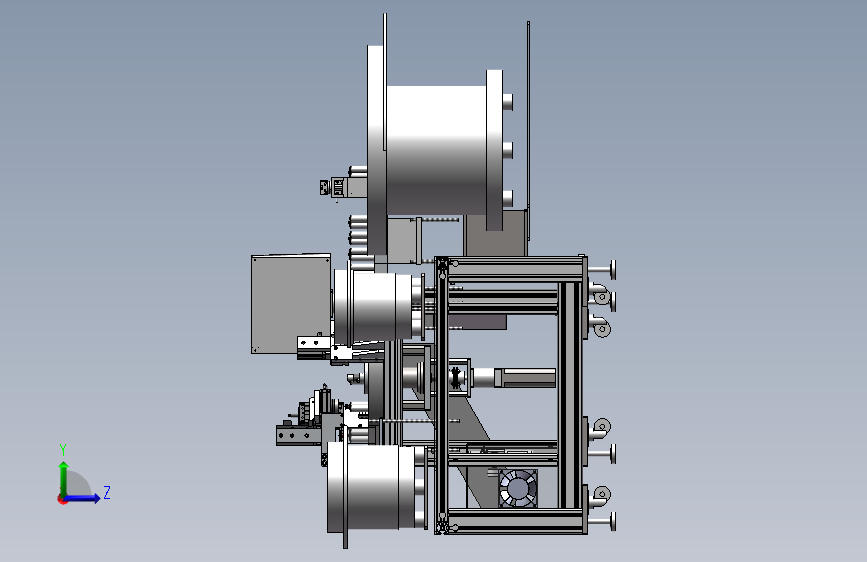
Task: Select the square cooling fan in the frame
Action: [518, 488]
